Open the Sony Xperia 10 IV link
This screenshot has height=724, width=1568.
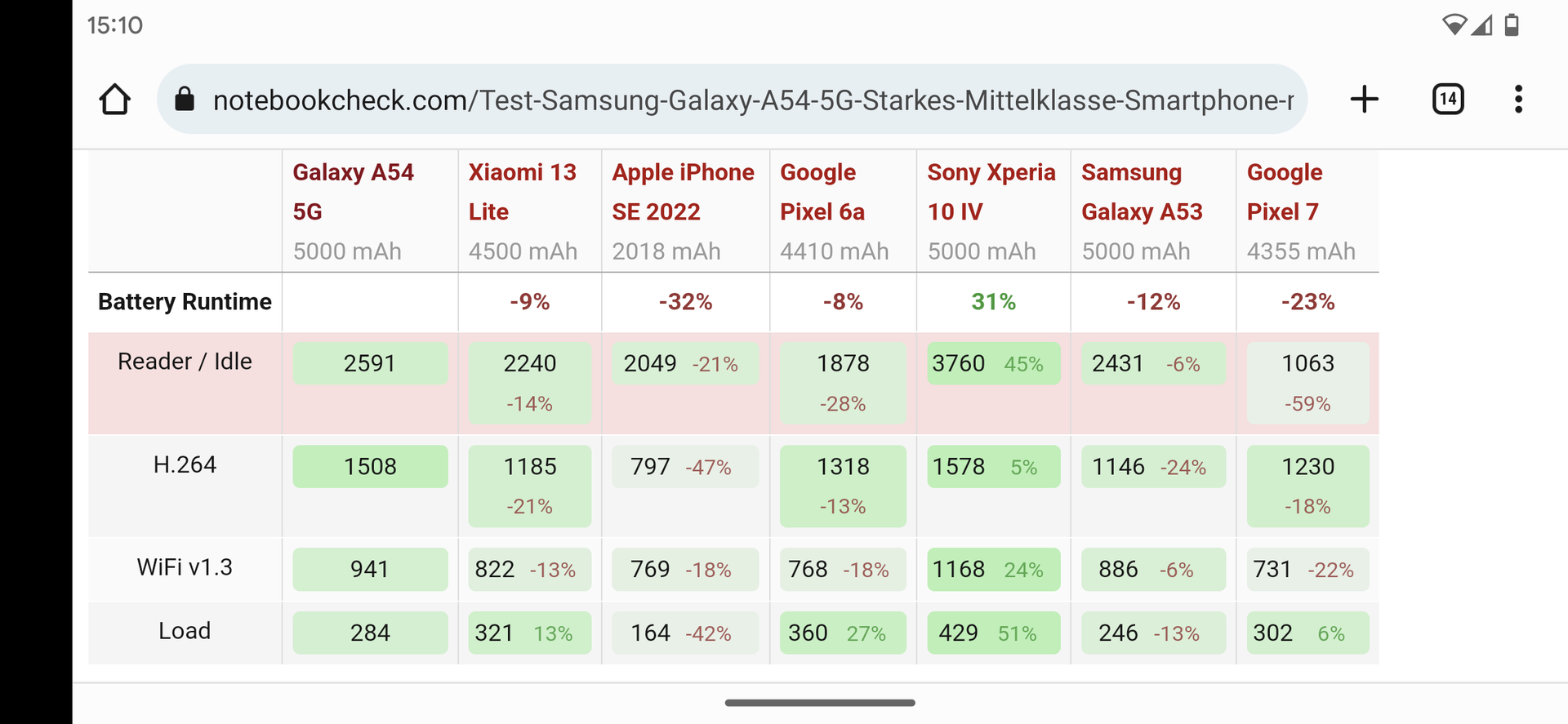pos(991,192)
